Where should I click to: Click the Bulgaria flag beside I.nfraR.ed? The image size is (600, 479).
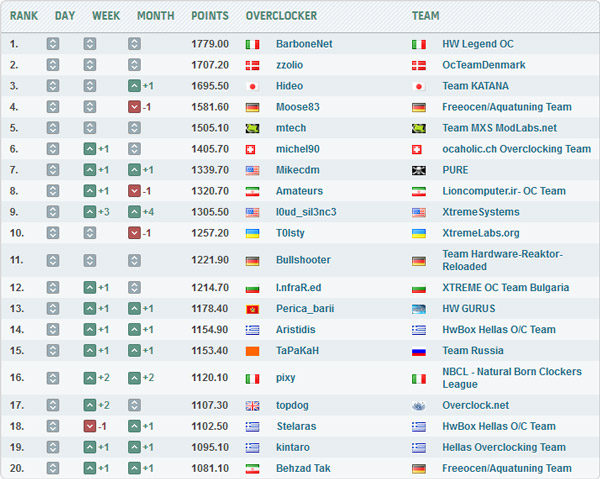(x=252, y=288)
